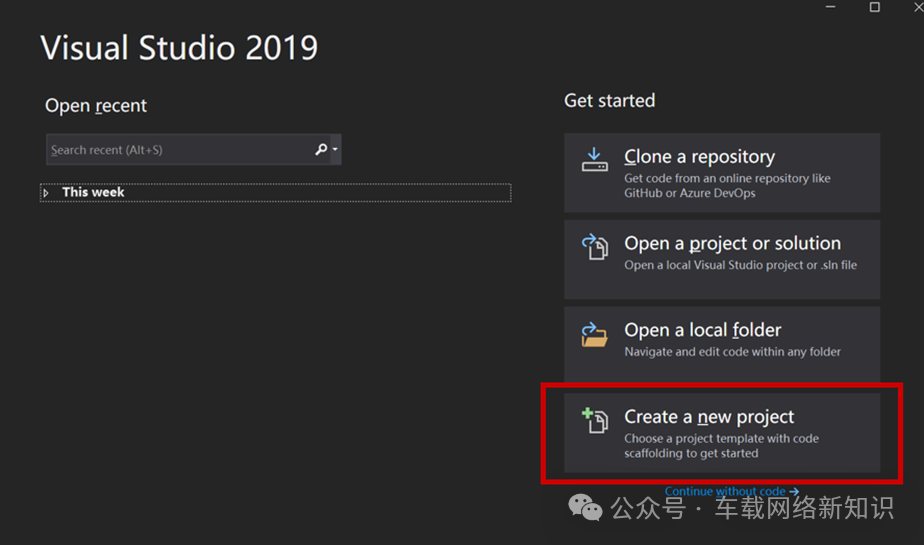Maximize the Visual Studio window
Viewport: 924px width, 545px height.
coord(874,7)
